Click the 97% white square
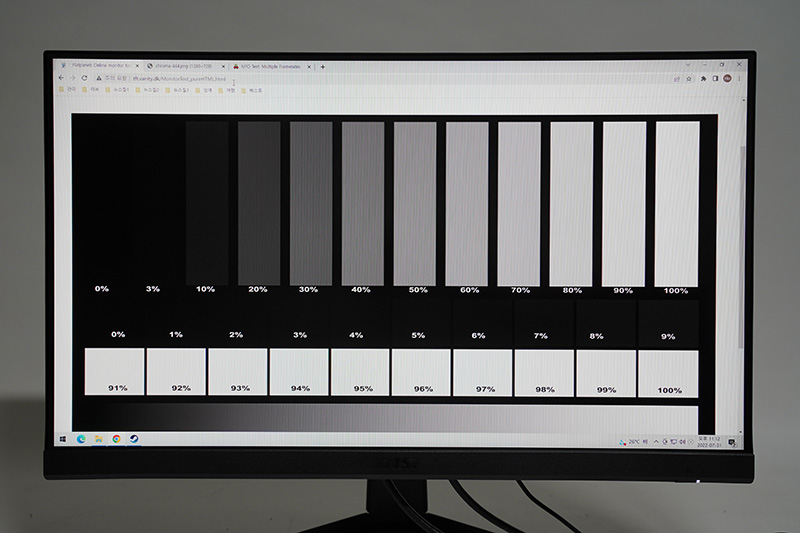The height and width of the screenshot is (533, 800). point(483,373)
